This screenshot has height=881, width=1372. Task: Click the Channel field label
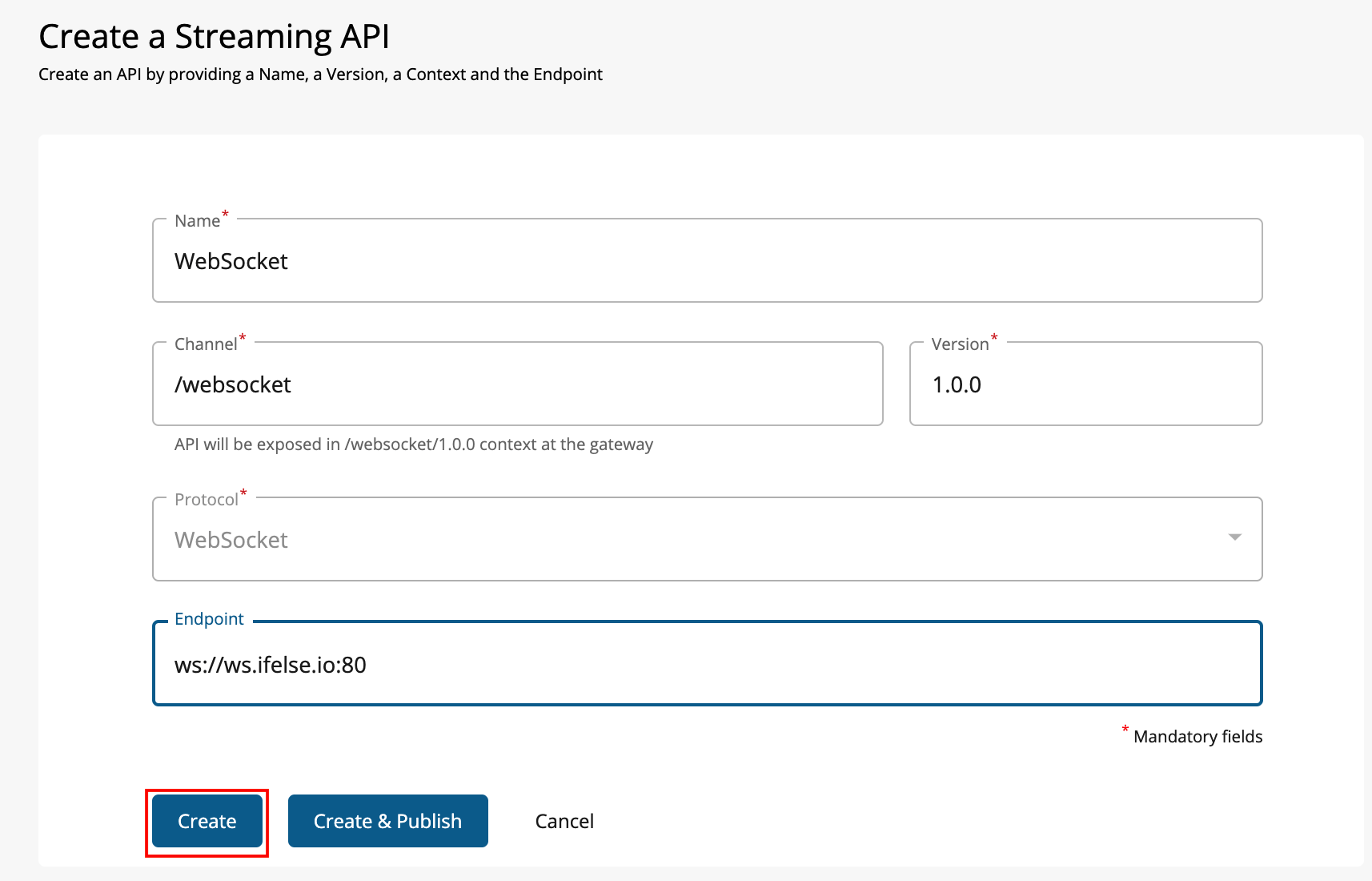pos(206,344)
